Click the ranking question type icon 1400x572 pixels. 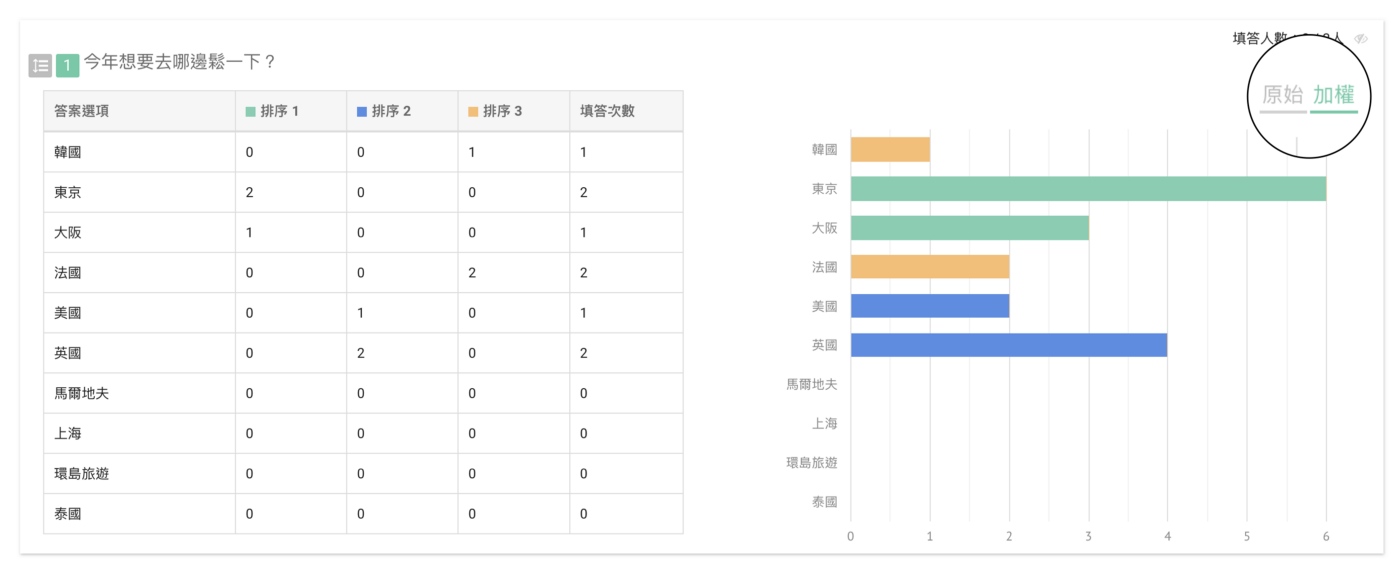(x=40, y=66)
